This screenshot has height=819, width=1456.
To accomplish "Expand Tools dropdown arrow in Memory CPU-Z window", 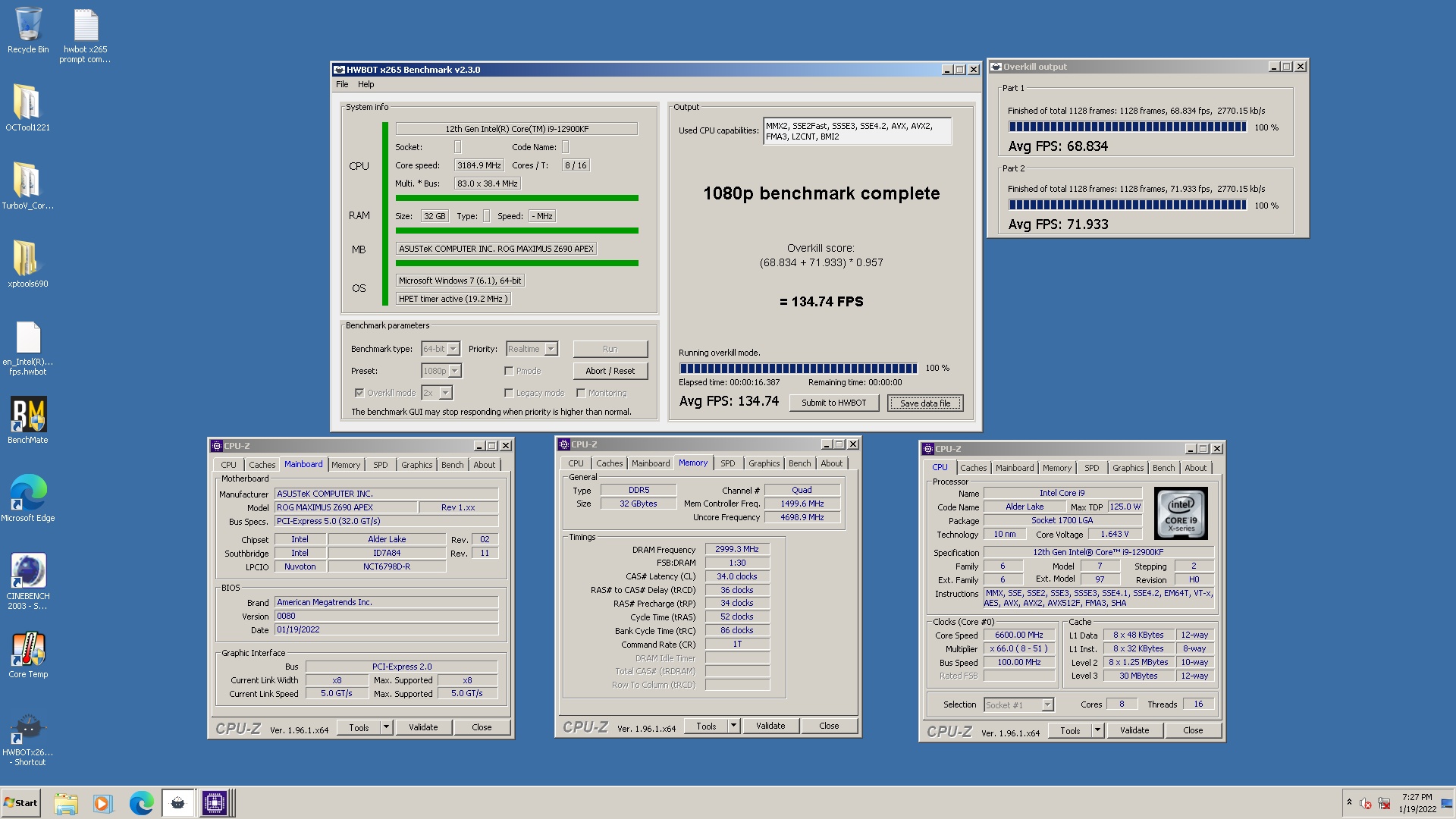I will pyautogui.click(x=733, y=726).
